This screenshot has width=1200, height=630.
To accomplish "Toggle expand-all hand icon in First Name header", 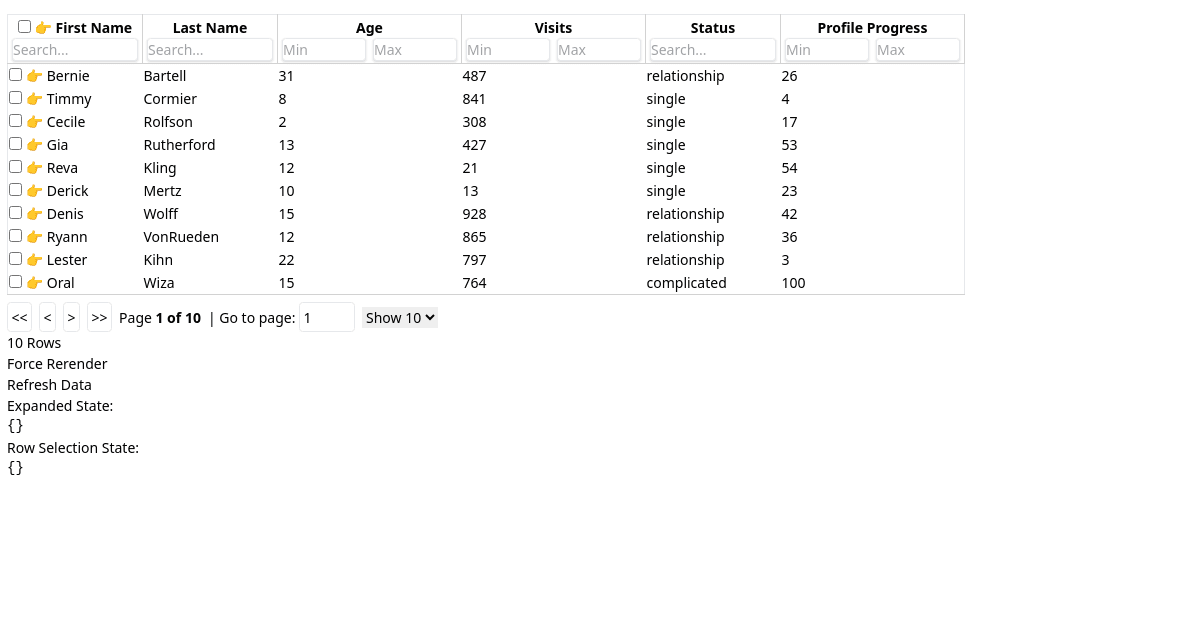I will (x=43, y=28).
